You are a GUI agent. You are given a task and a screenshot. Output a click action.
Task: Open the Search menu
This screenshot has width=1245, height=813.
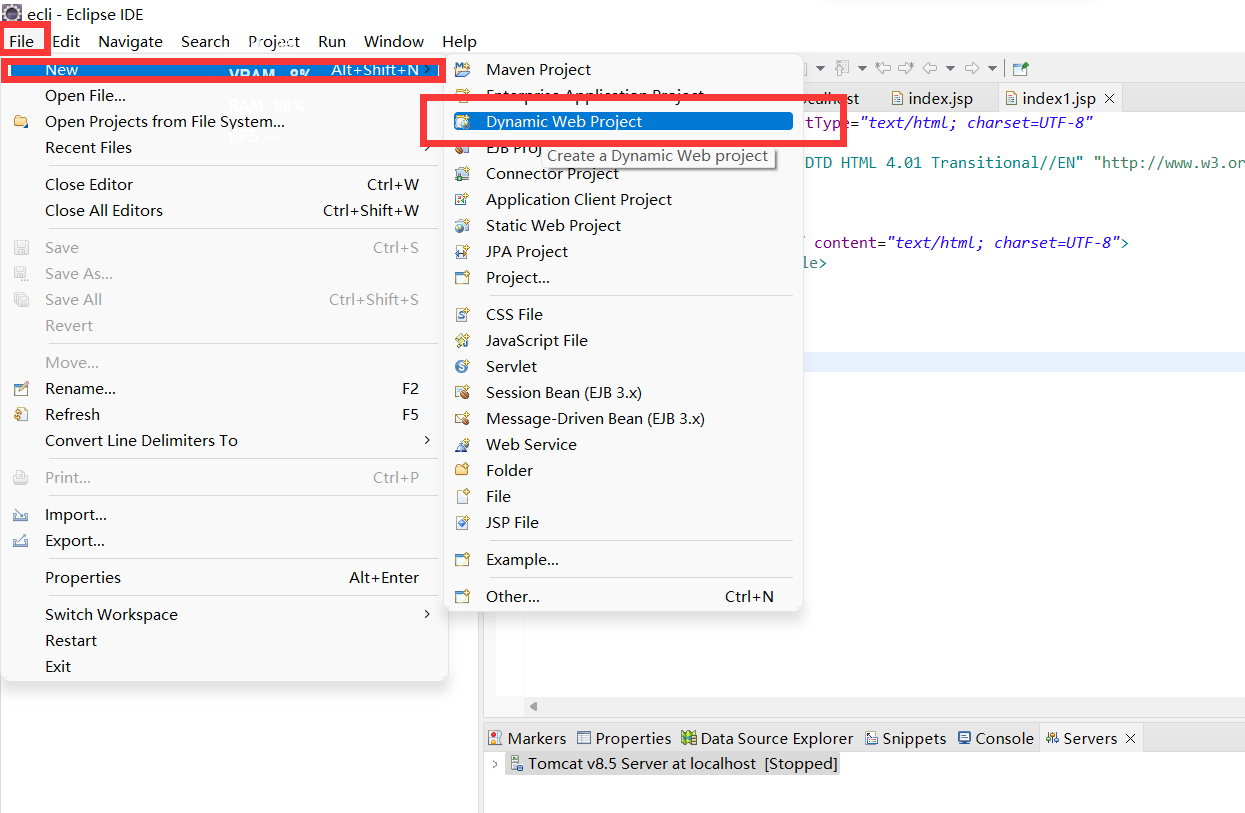coord(205,41)
